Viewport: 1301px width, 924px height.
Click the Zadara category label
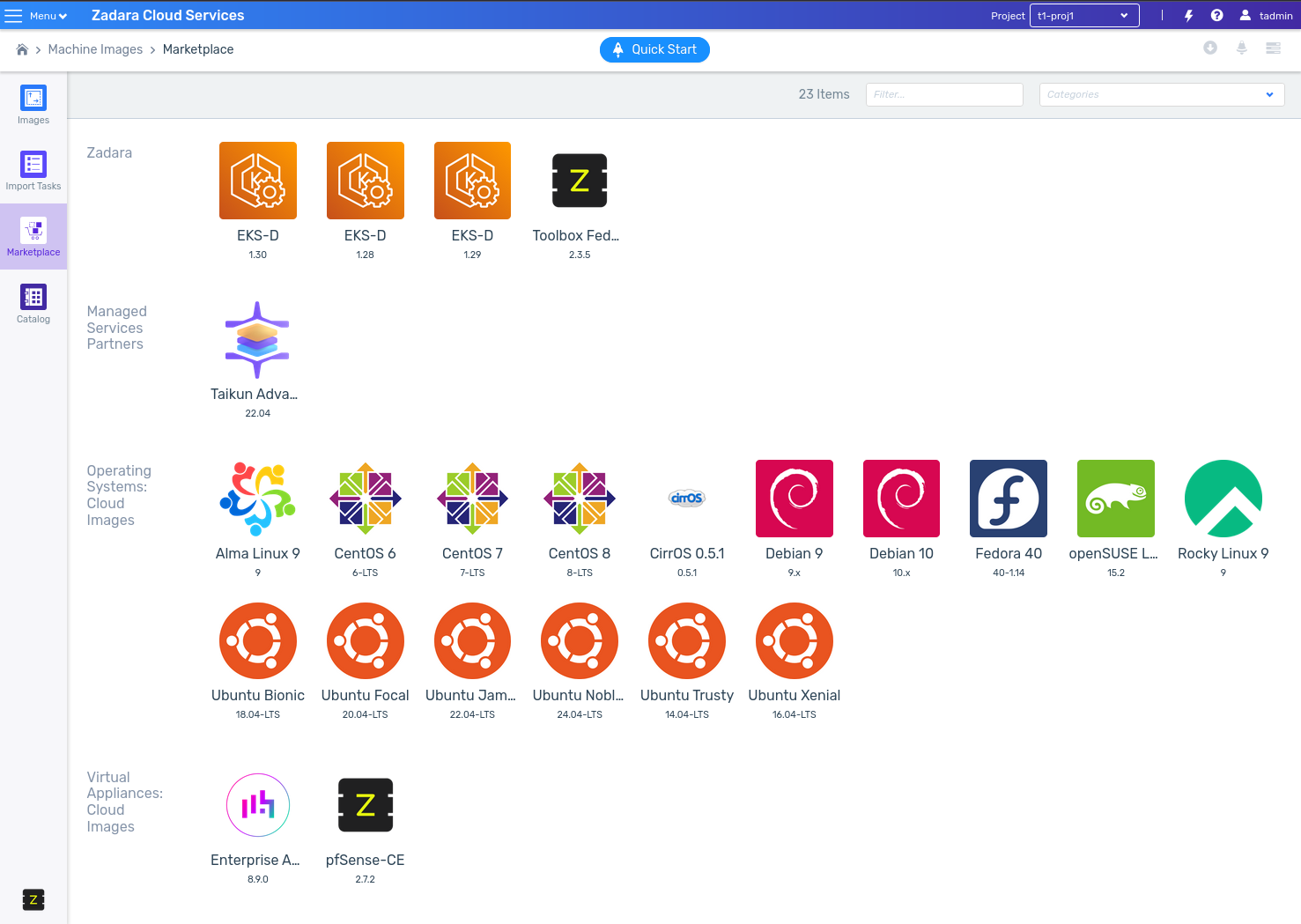coord(109,152)
